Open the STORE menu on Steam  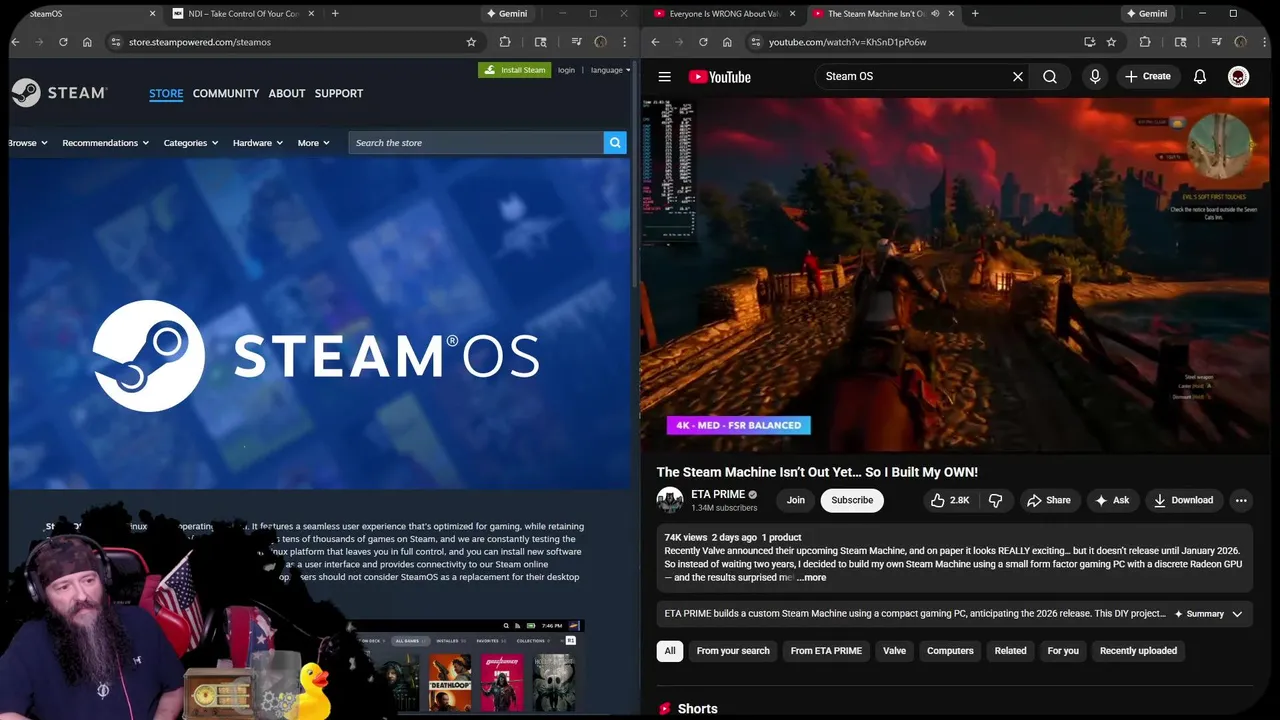click(166, 93)
